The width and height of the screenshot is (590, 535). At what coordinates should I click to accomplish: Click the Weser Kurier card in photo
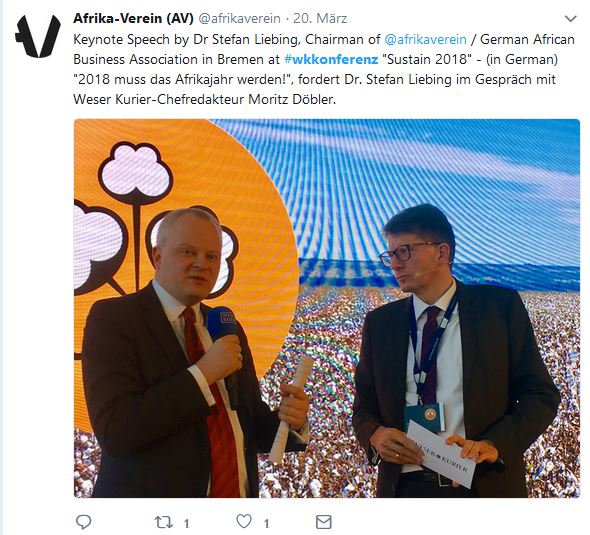[442, 454]
